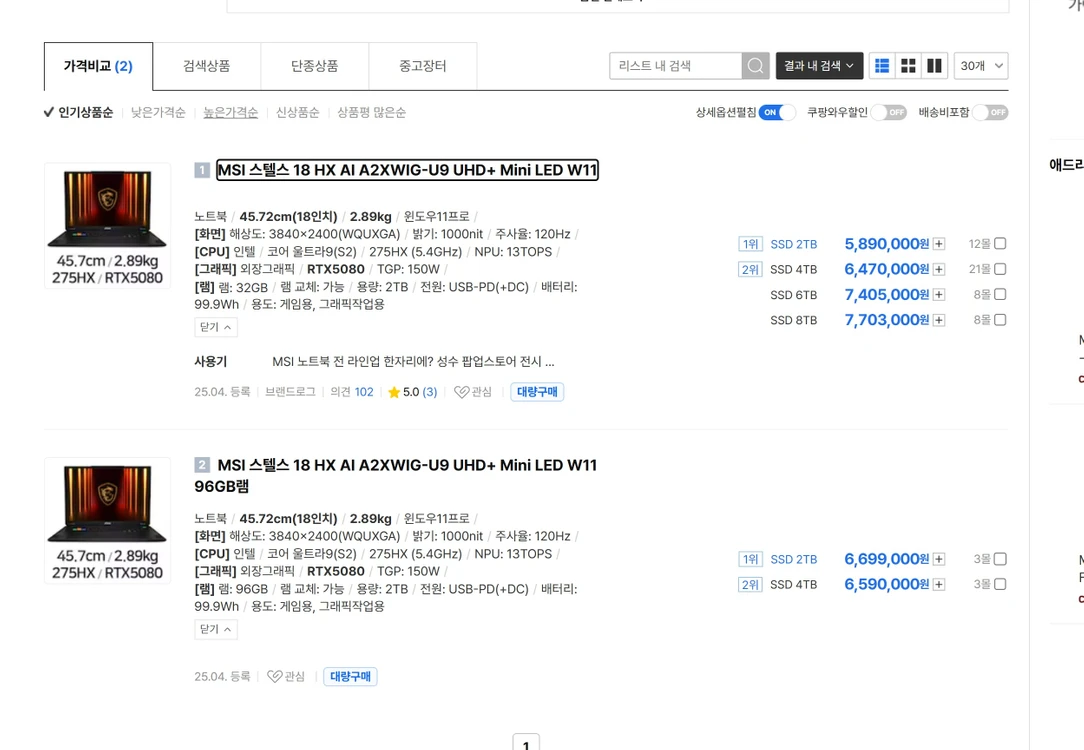The width and height of the screenshot is (1084, 750).
Task: Click plus icon next to 5,890,000원
Action: [939, 244]
